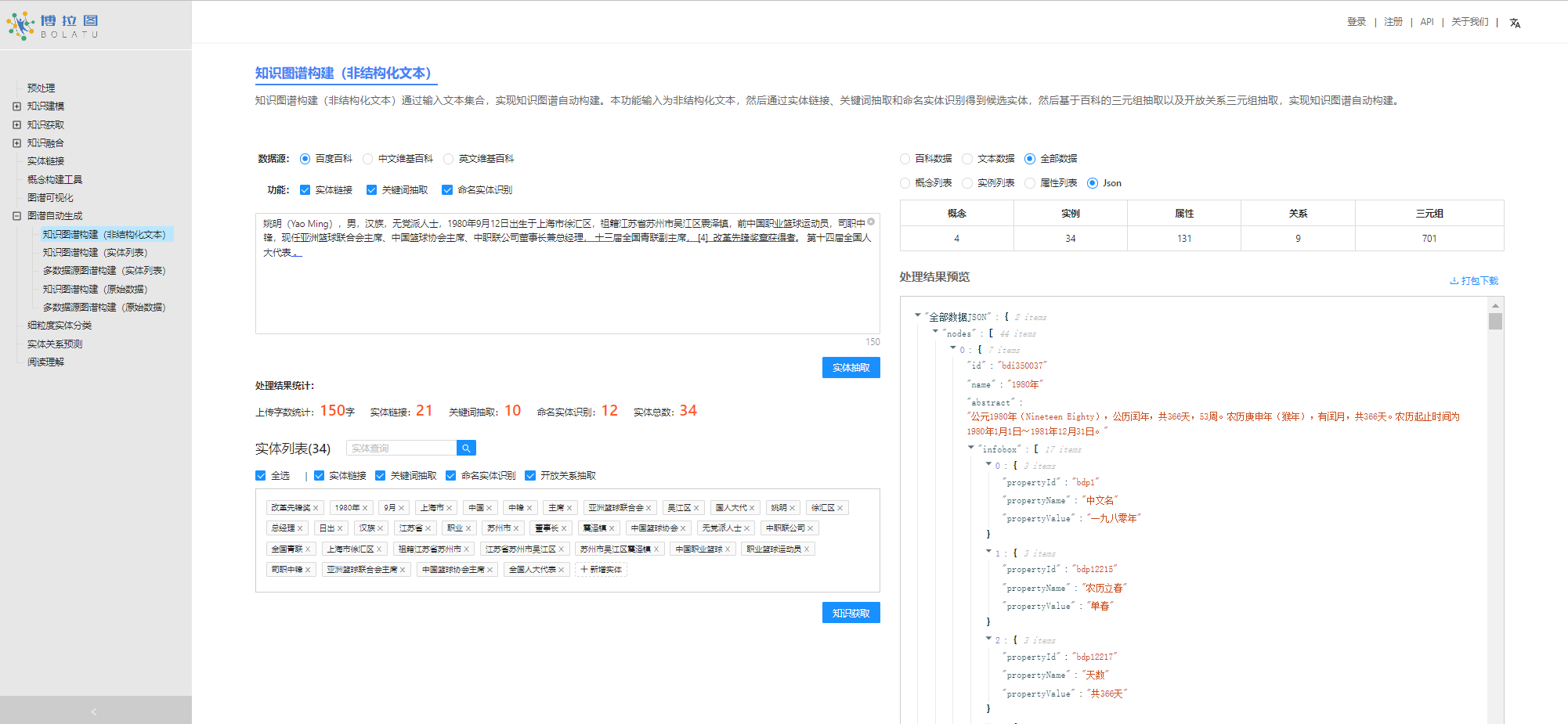Collapse the nodes array in JSON preview
1568x724 pixels.
pos(935,333)
